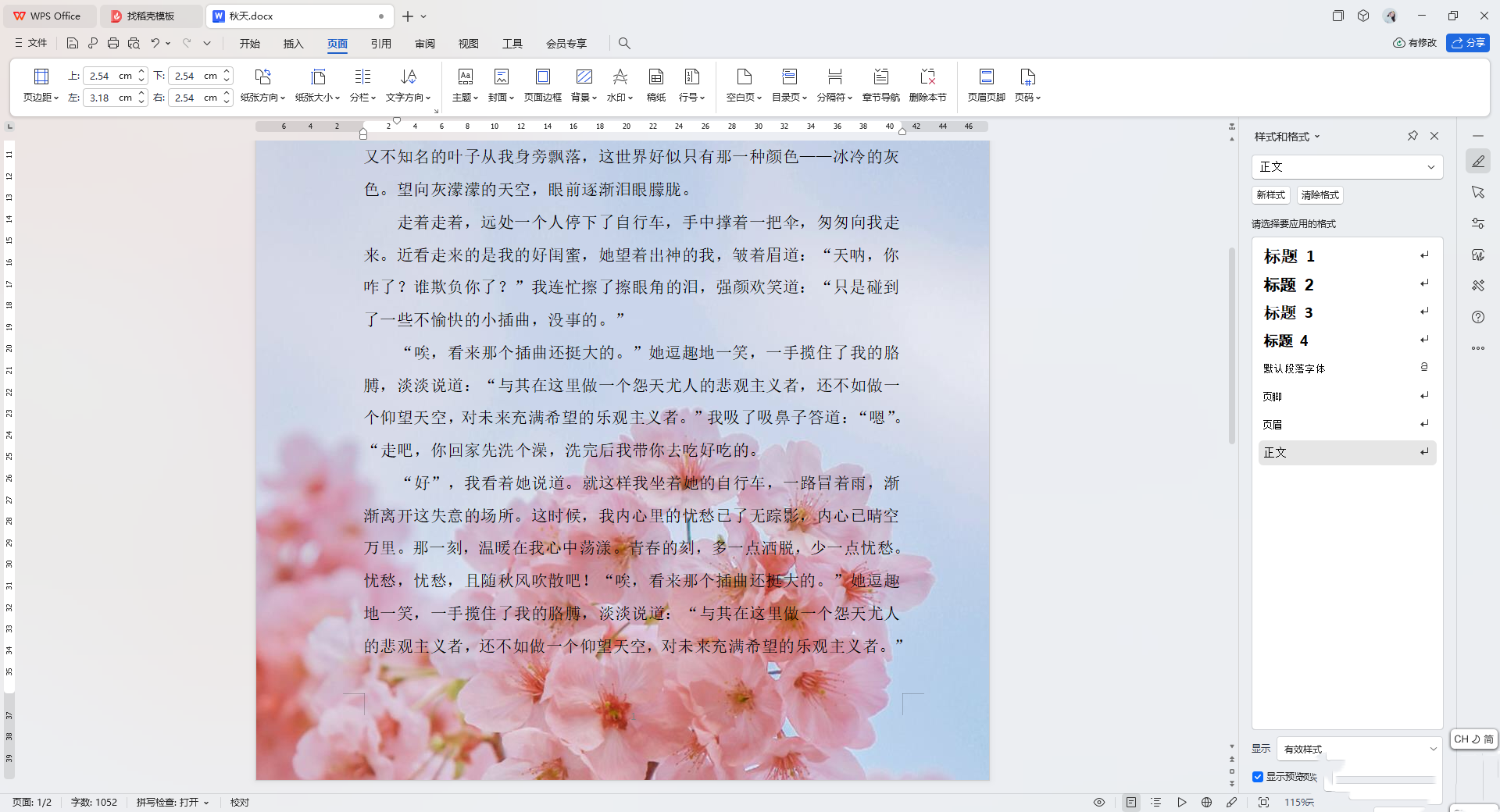Click the 分享 share button
1500x812 pixels.
(x=1467, y=43)
